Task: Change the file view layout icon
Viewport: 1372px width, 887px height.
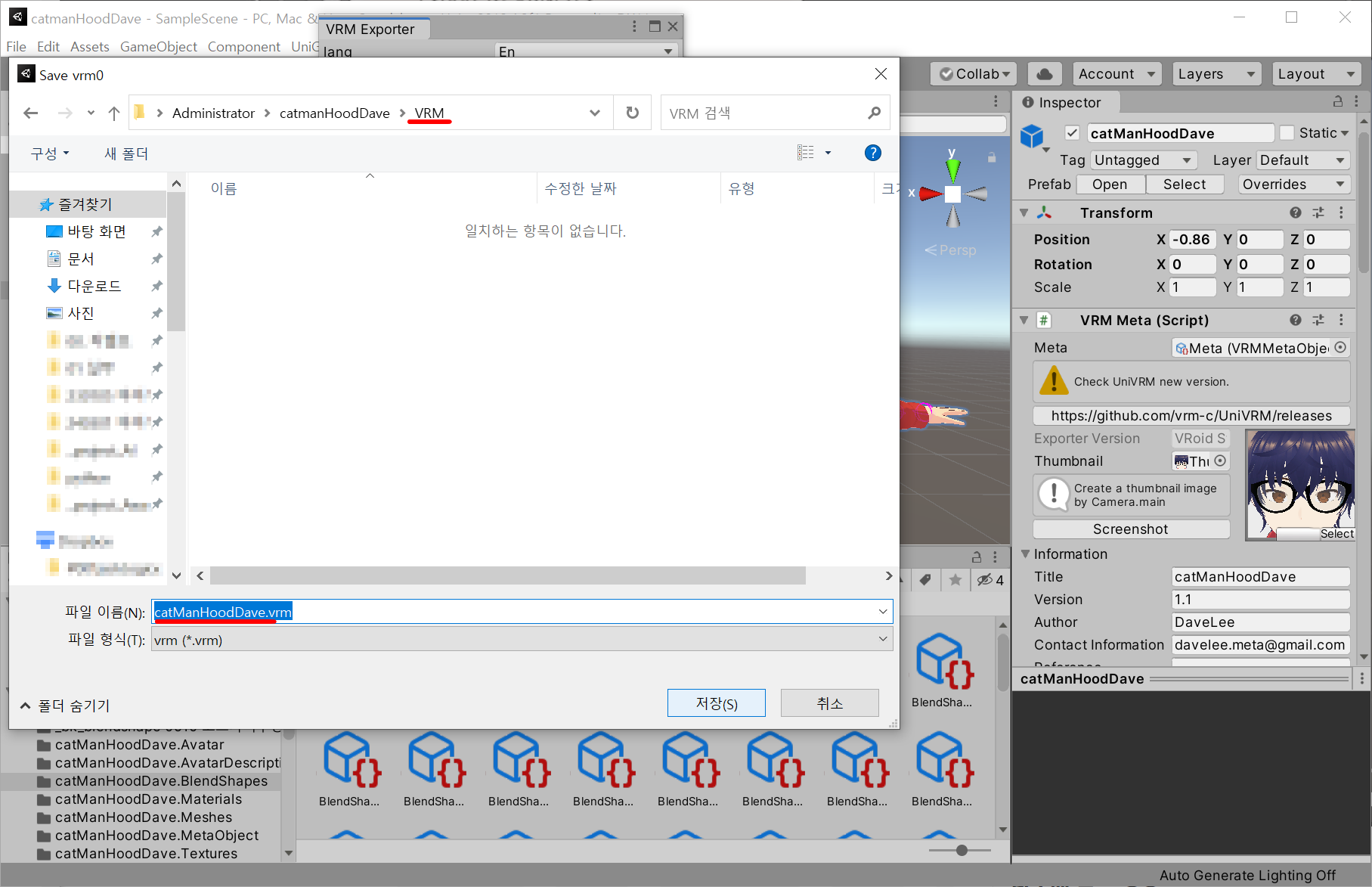Action: tap(806, 153)
